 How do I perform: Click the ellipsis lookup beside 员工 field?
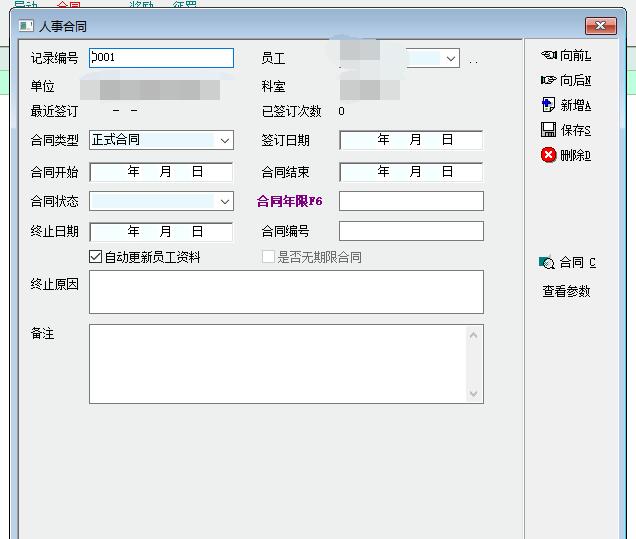pyautogui.click(x=473, y=60)
